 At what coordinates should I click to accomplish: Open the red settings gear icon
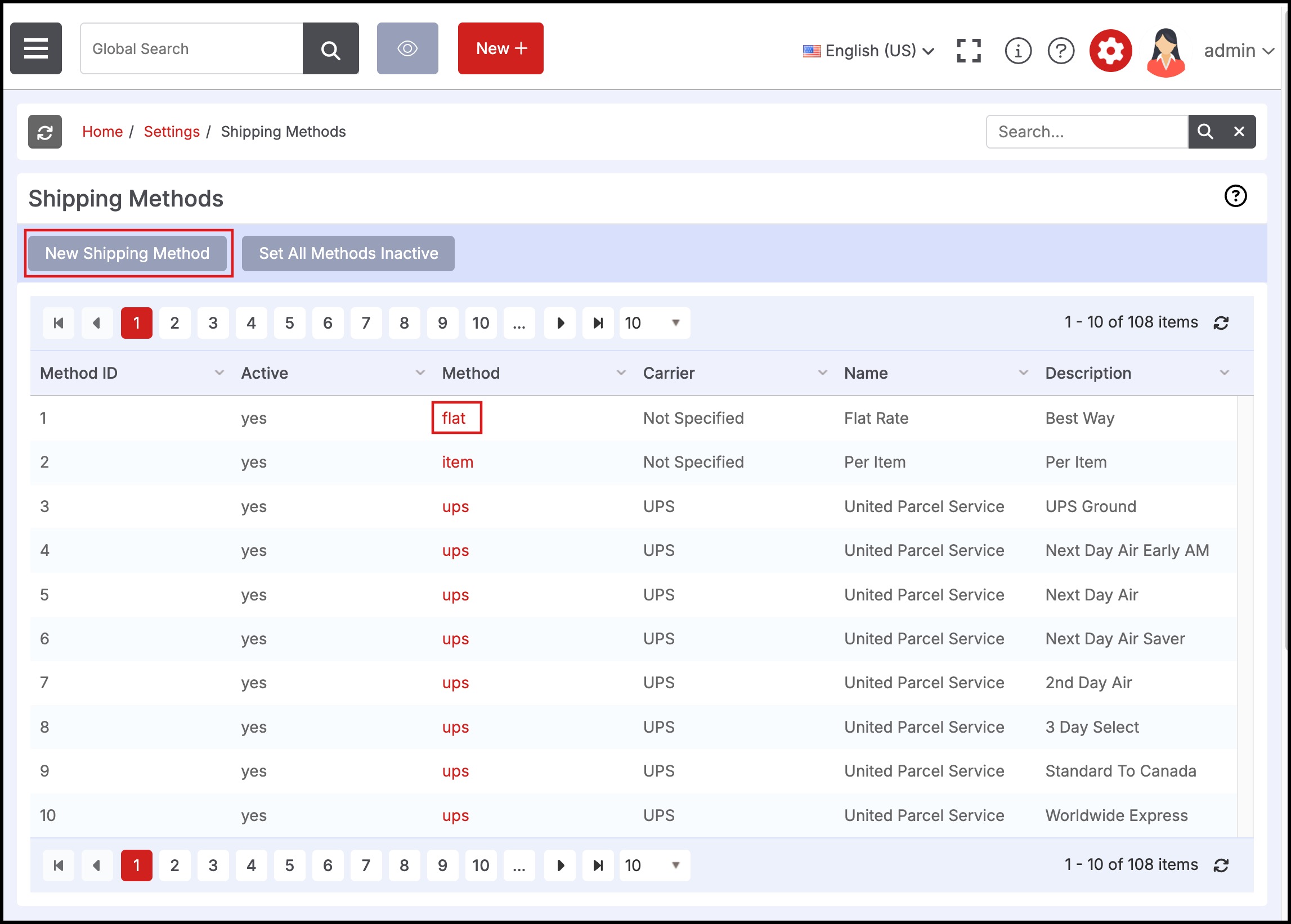[1110, 51]
